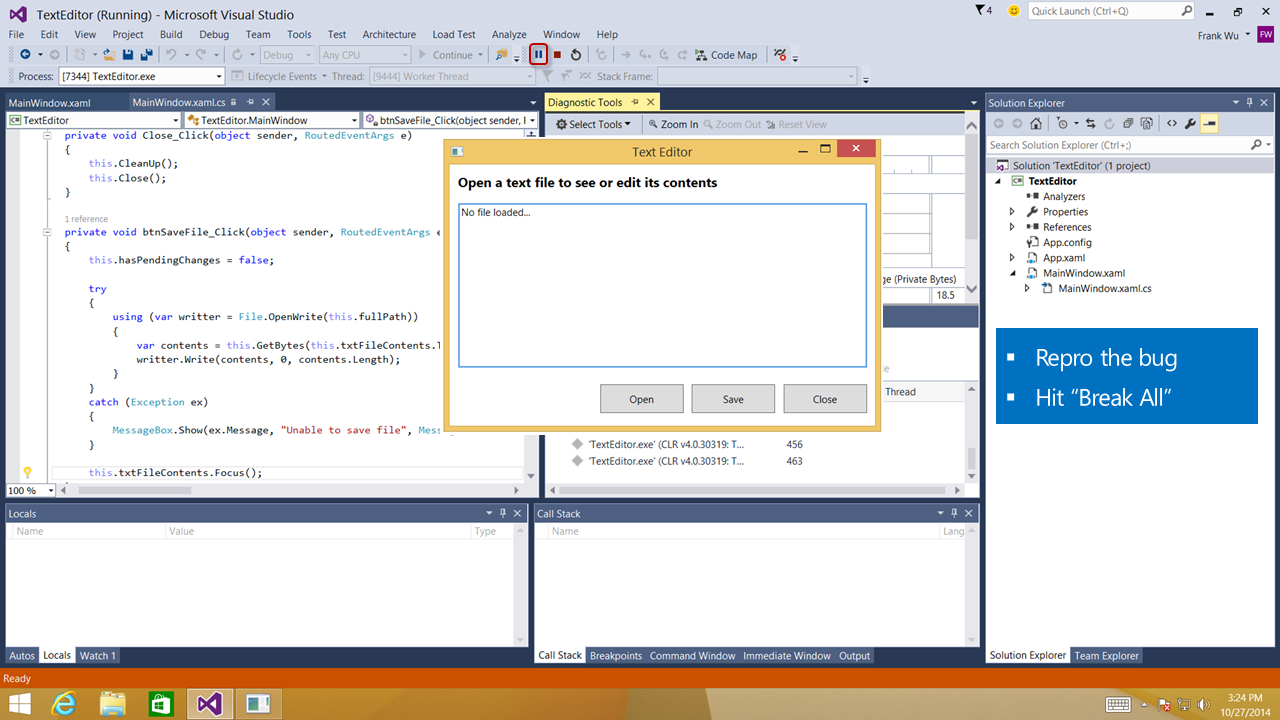
Task: Click Zoom In in Diagnostic Tools
Action: coord(673,124)
